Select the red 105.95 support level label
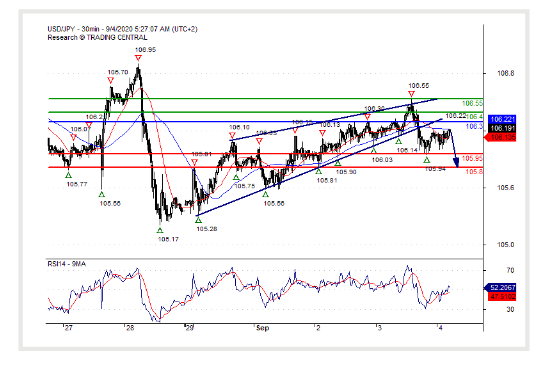 point(472,159)
